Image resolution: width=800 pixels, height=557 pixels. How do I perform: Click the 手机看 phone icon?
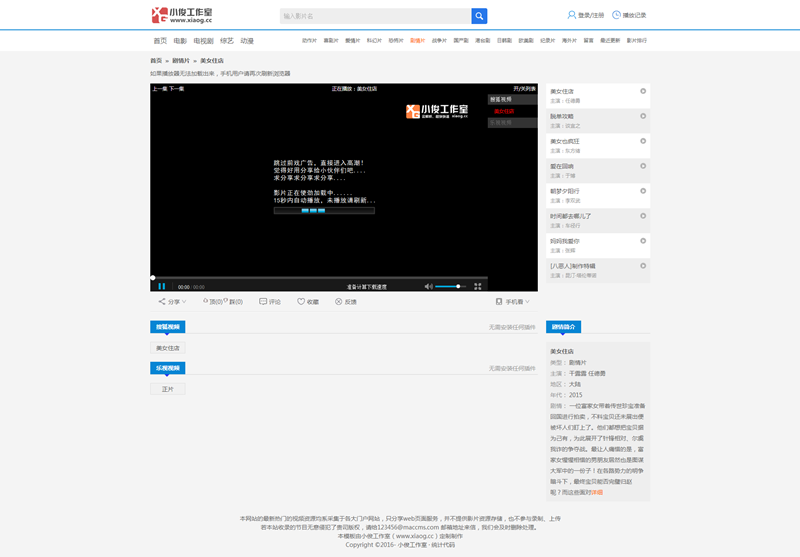(x=499, y=301)
